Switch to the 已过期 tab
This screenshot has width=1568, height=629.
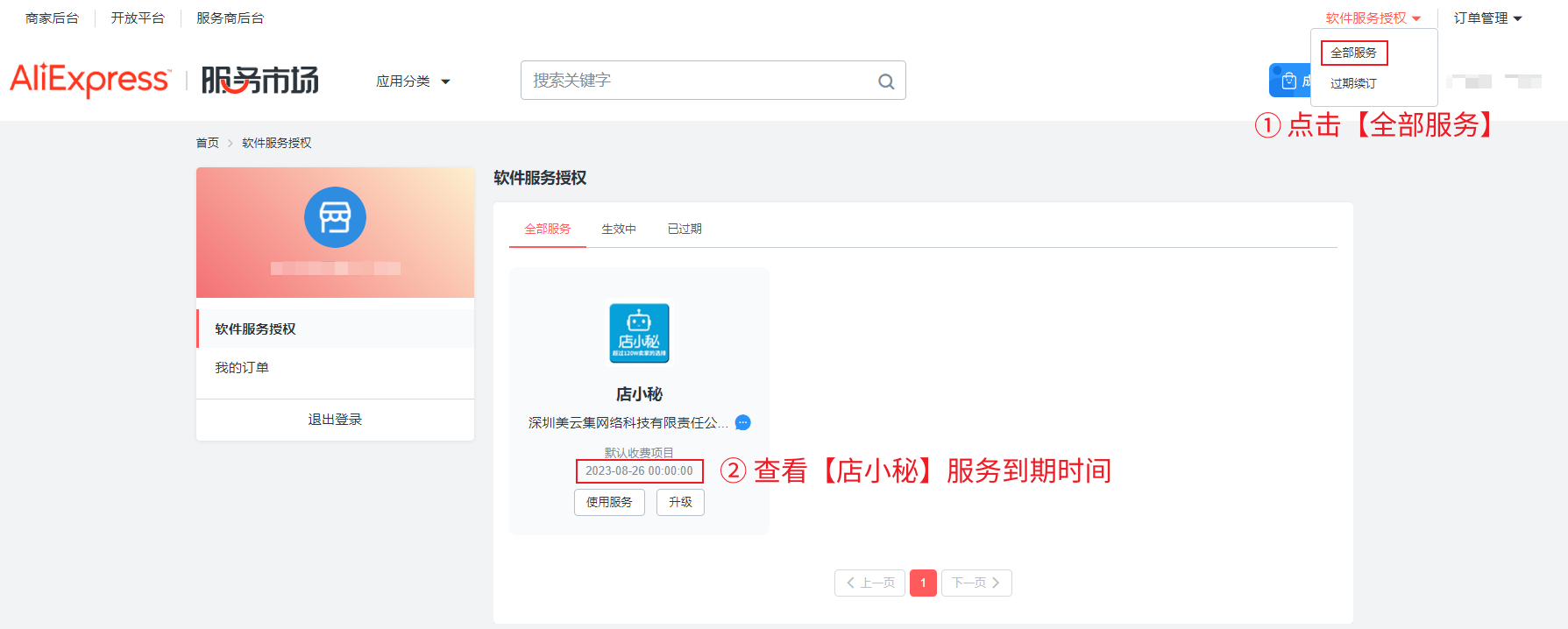685,229
